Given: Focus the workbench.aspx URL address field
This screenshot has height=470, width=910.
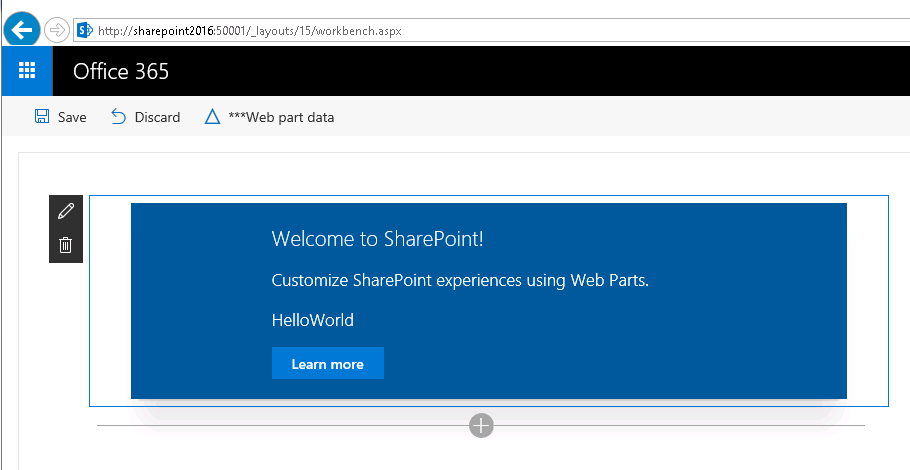Looking at the screenshot, I should (491, 30).
